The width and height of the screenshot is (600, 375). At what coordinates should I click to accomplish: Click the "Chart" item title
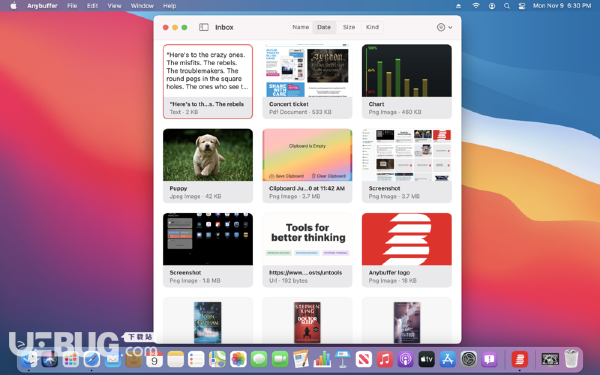click(376, 104)
